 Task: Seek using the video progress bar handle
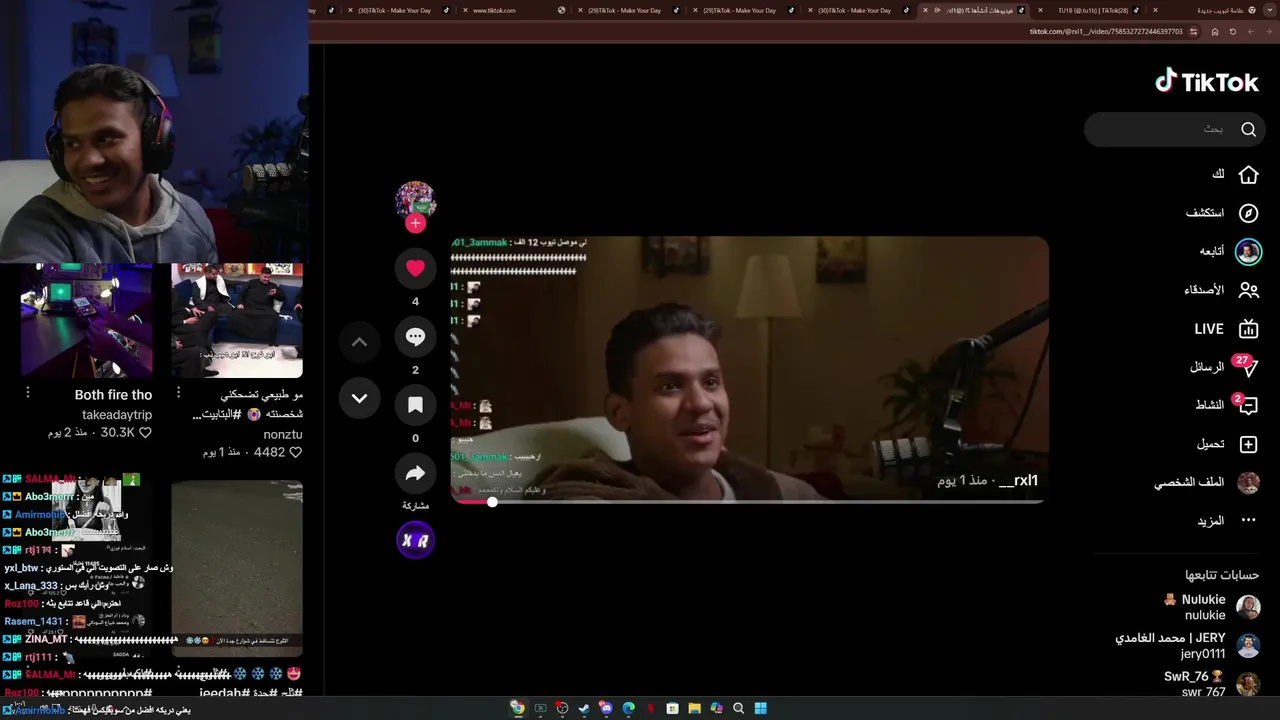click(x=492, y=501)
